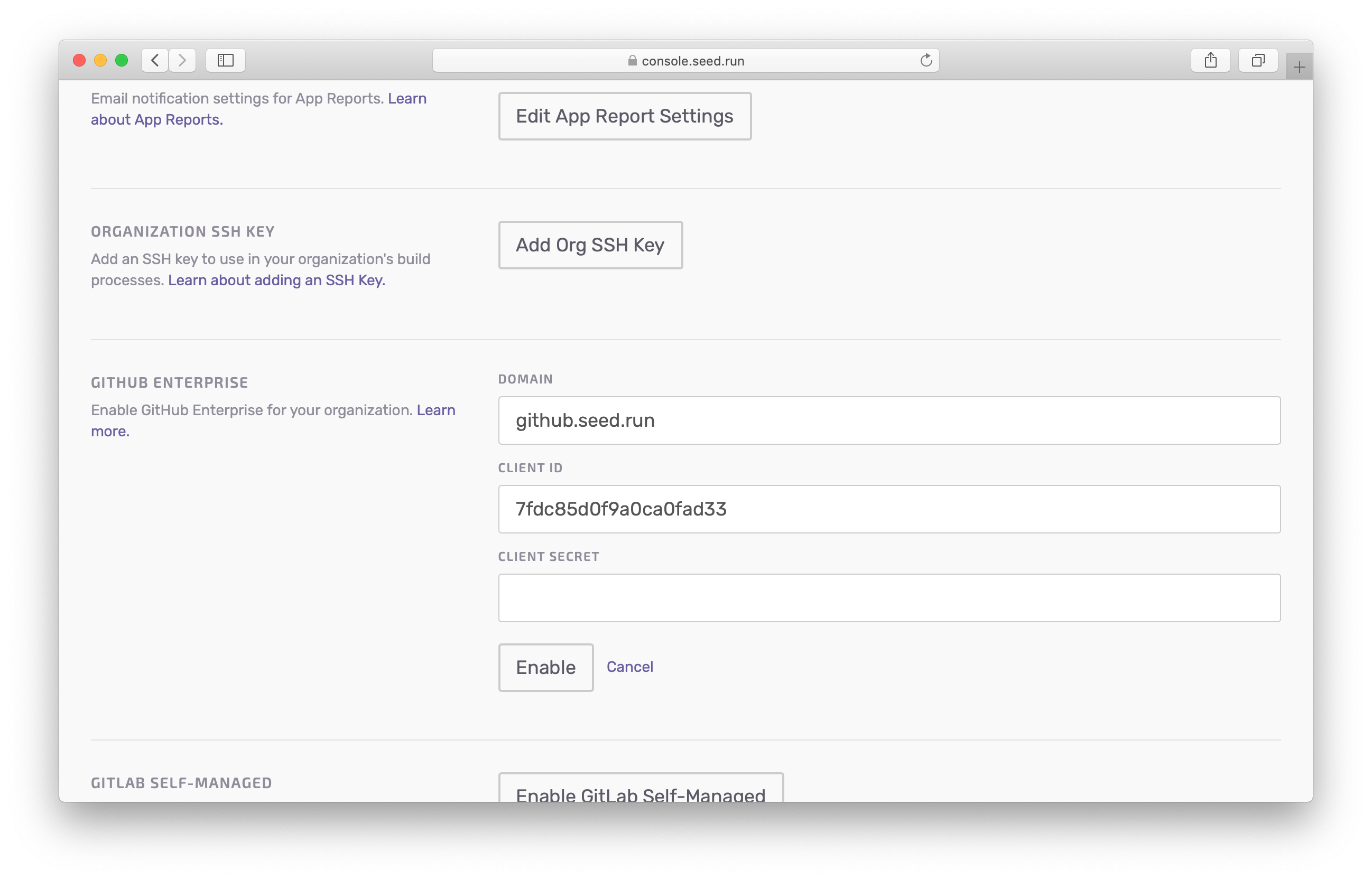
Task: Click the window arrangement icon
Action: 1258,60
